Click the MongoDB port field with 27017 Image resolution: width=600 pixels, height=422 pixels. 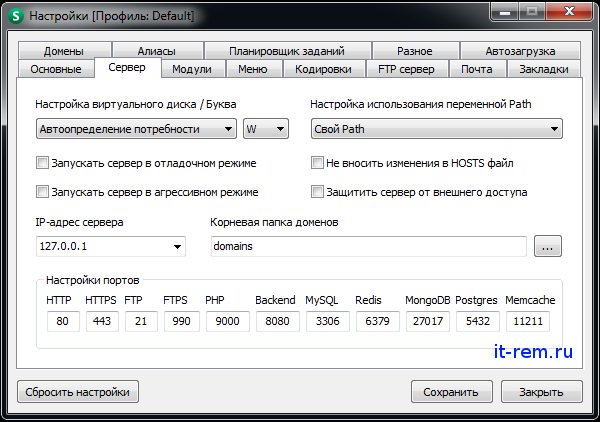(x=428, y=321)
